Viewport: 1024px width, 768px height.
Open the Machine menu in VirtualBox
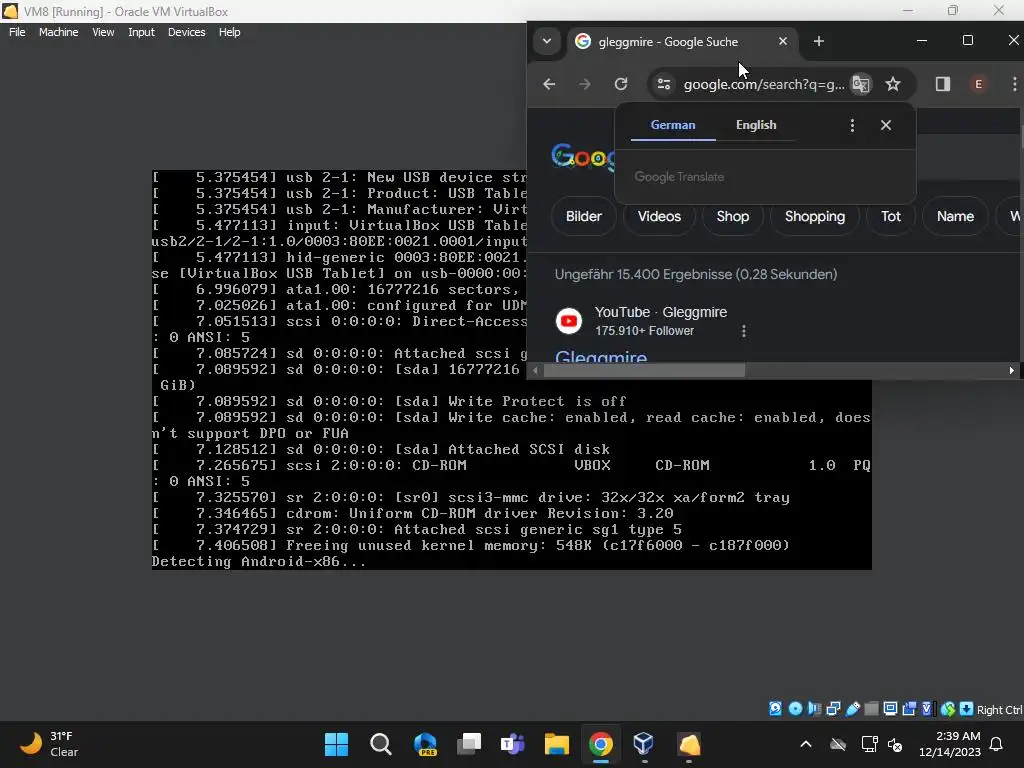point(58,32)
